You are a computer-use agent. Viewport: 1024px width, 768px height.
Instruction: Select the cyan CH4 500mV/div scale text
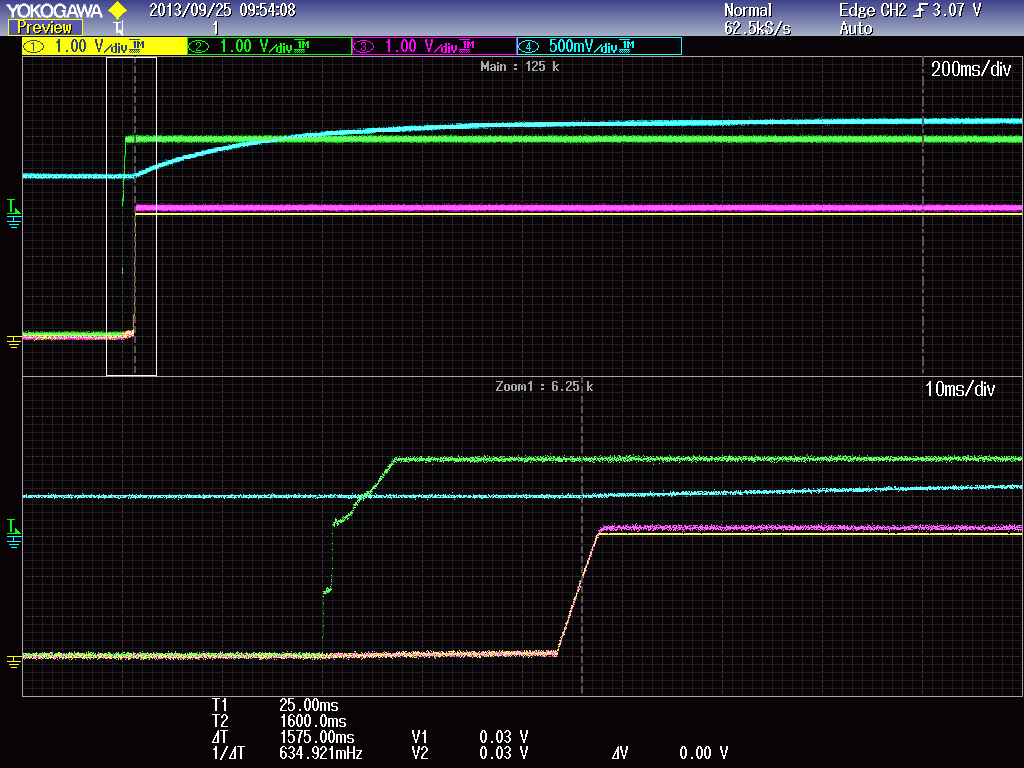tap(583, 46)
